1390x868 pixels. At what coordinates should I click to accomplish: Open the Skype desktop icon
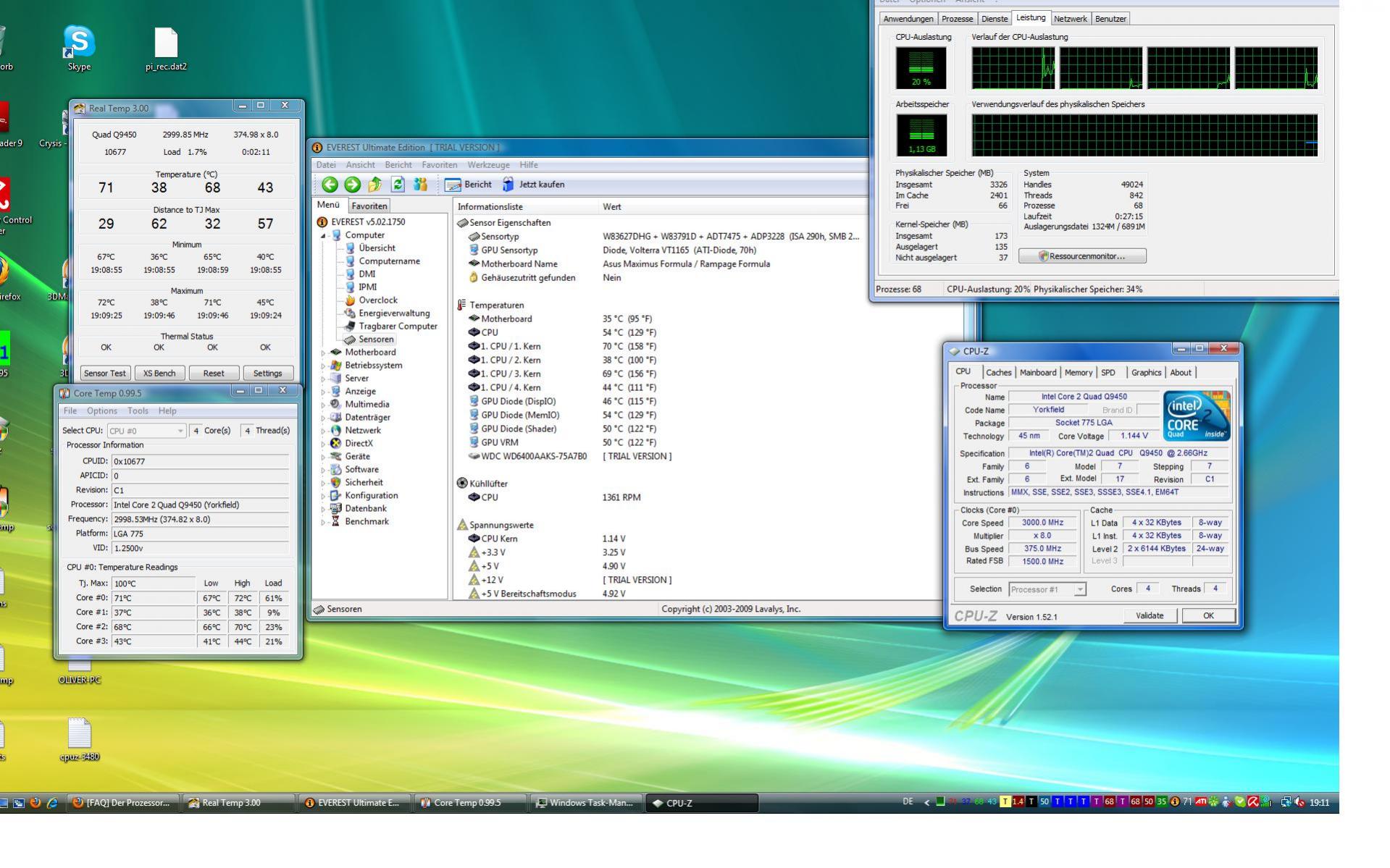click(79, 49)
